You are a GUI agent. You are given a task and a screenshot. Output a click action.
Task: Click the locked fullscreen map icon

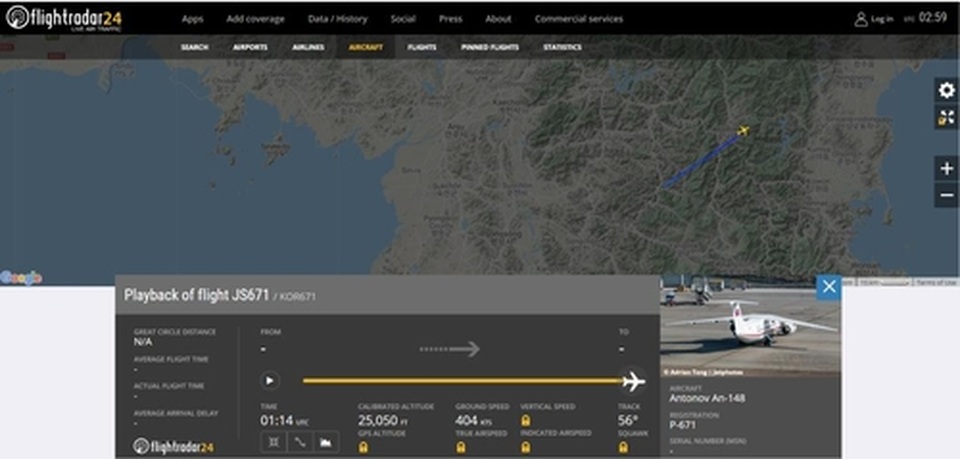click(x=946, y=119)
